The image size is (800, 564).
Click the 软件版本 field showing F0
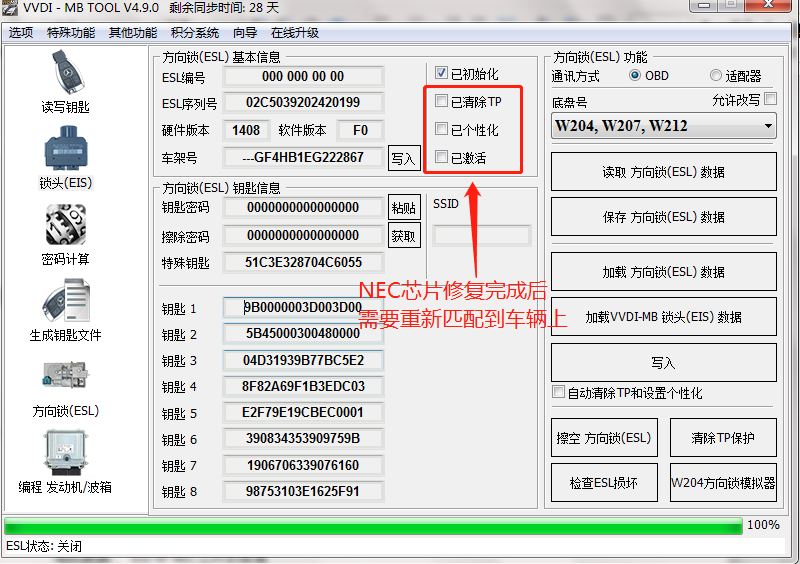(x=360, y=131)
